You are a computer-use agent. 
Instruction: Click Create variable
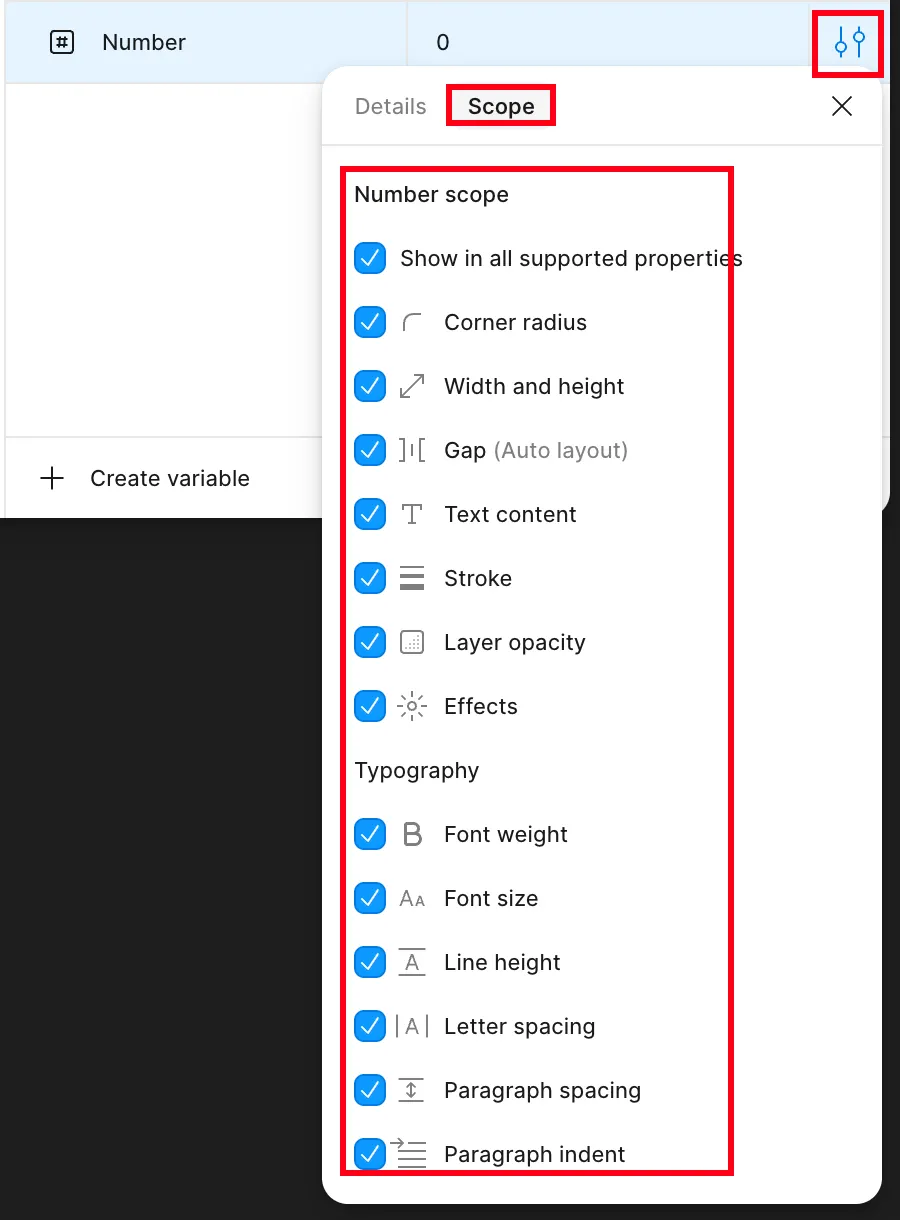(x=144, y=479)
